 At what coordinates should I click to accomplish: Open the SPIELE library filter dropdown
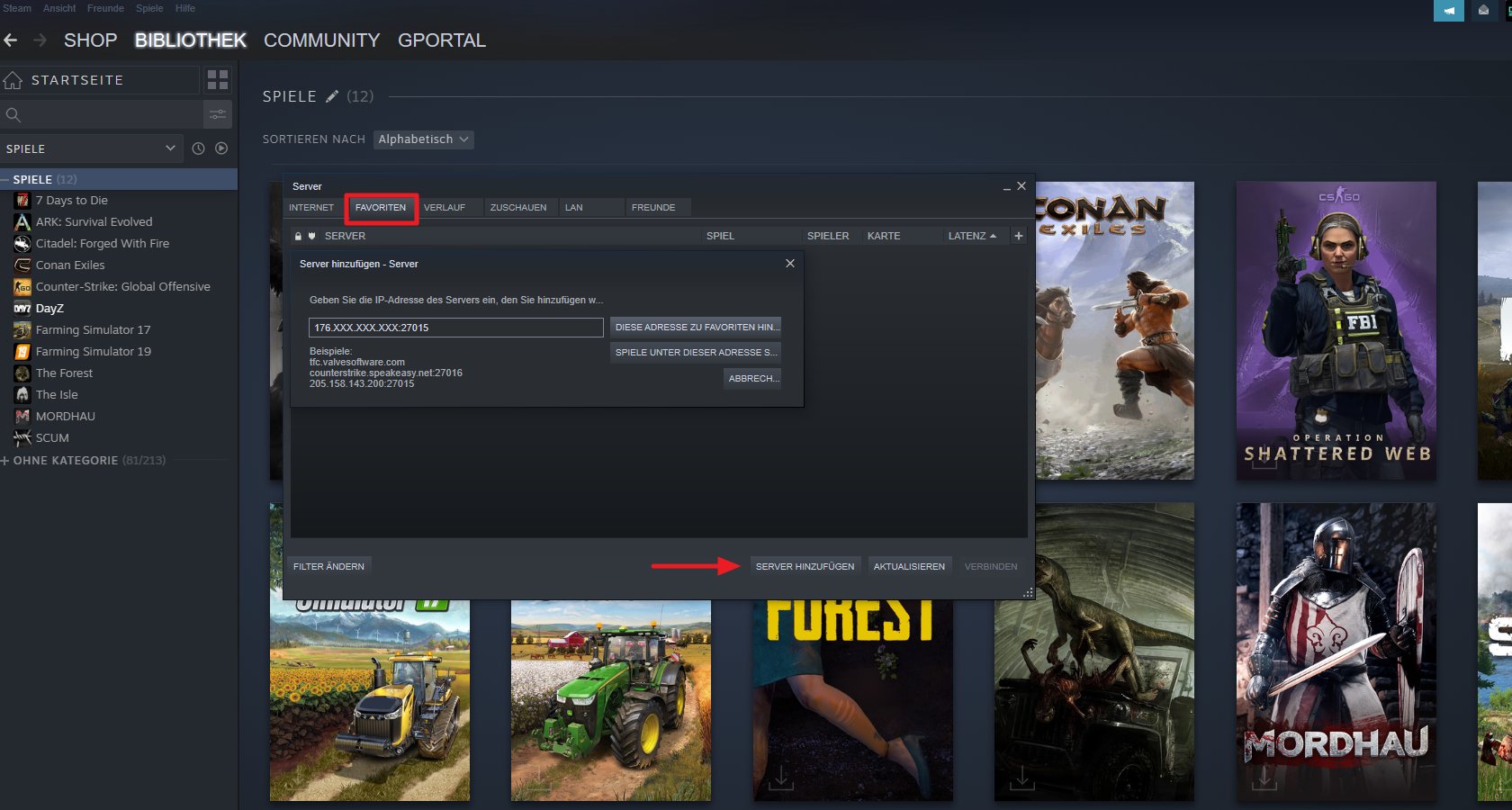(x=90, y=148)
